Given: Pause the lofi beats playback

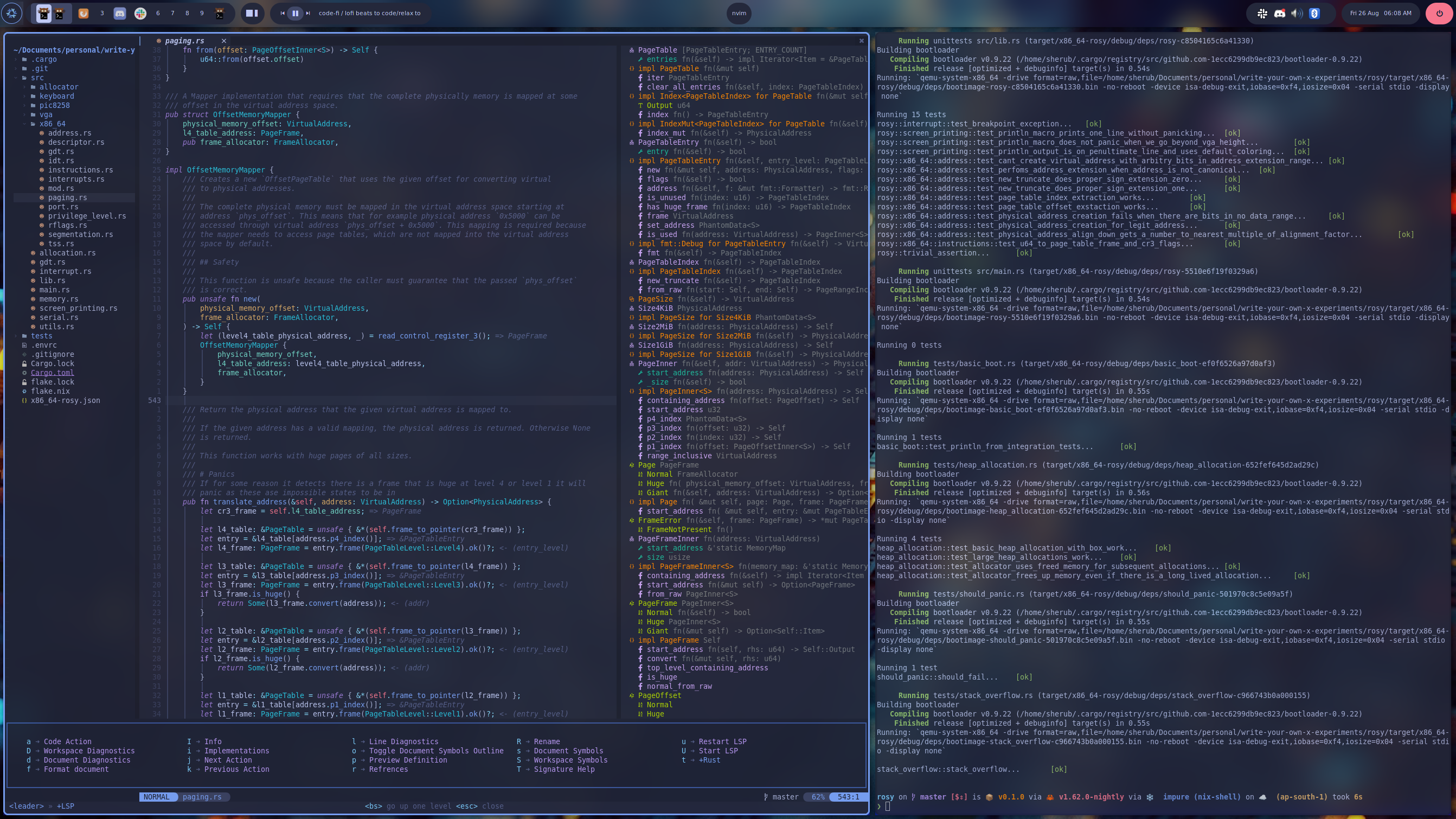Looking at the screenshot, I should click(x=295, y=13).
